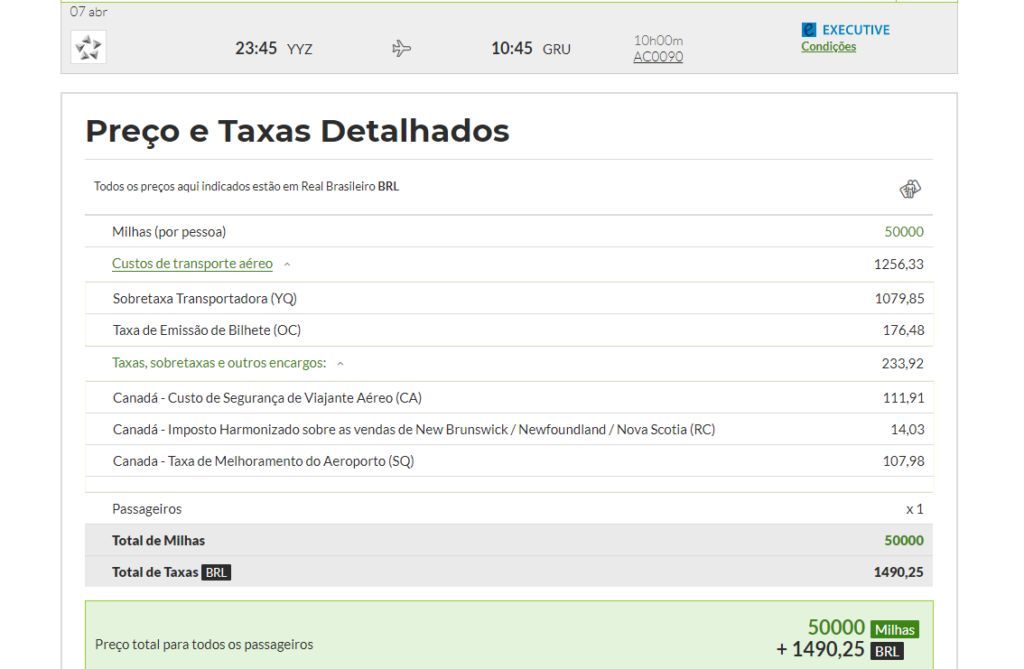Click the Preço e Taxas Detalhados heading

click(x=297, y=131)
